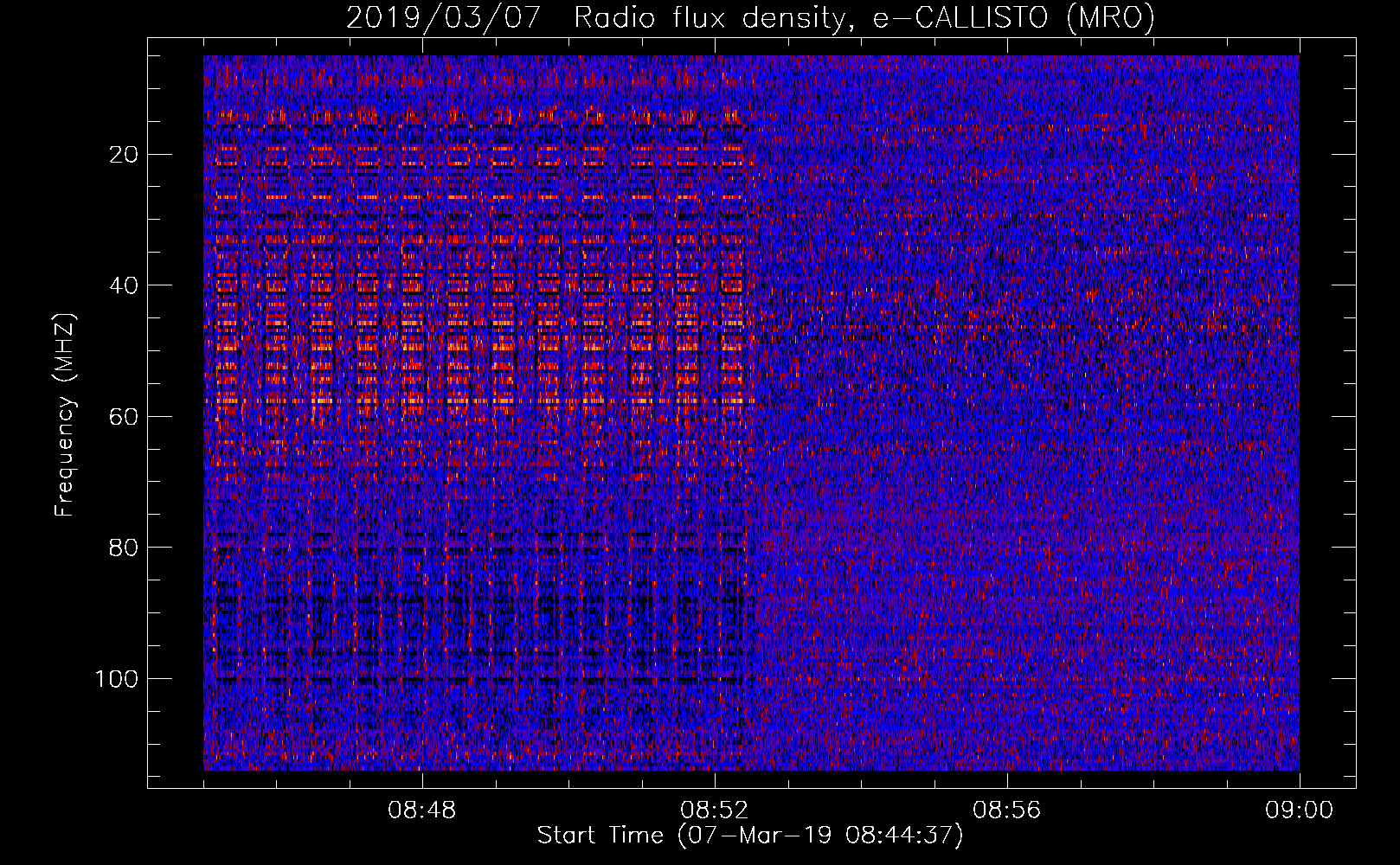
Task: Click the "Start Time (07-Mar-19 08:44:37)" label
Action: click(x=750, y=836)
